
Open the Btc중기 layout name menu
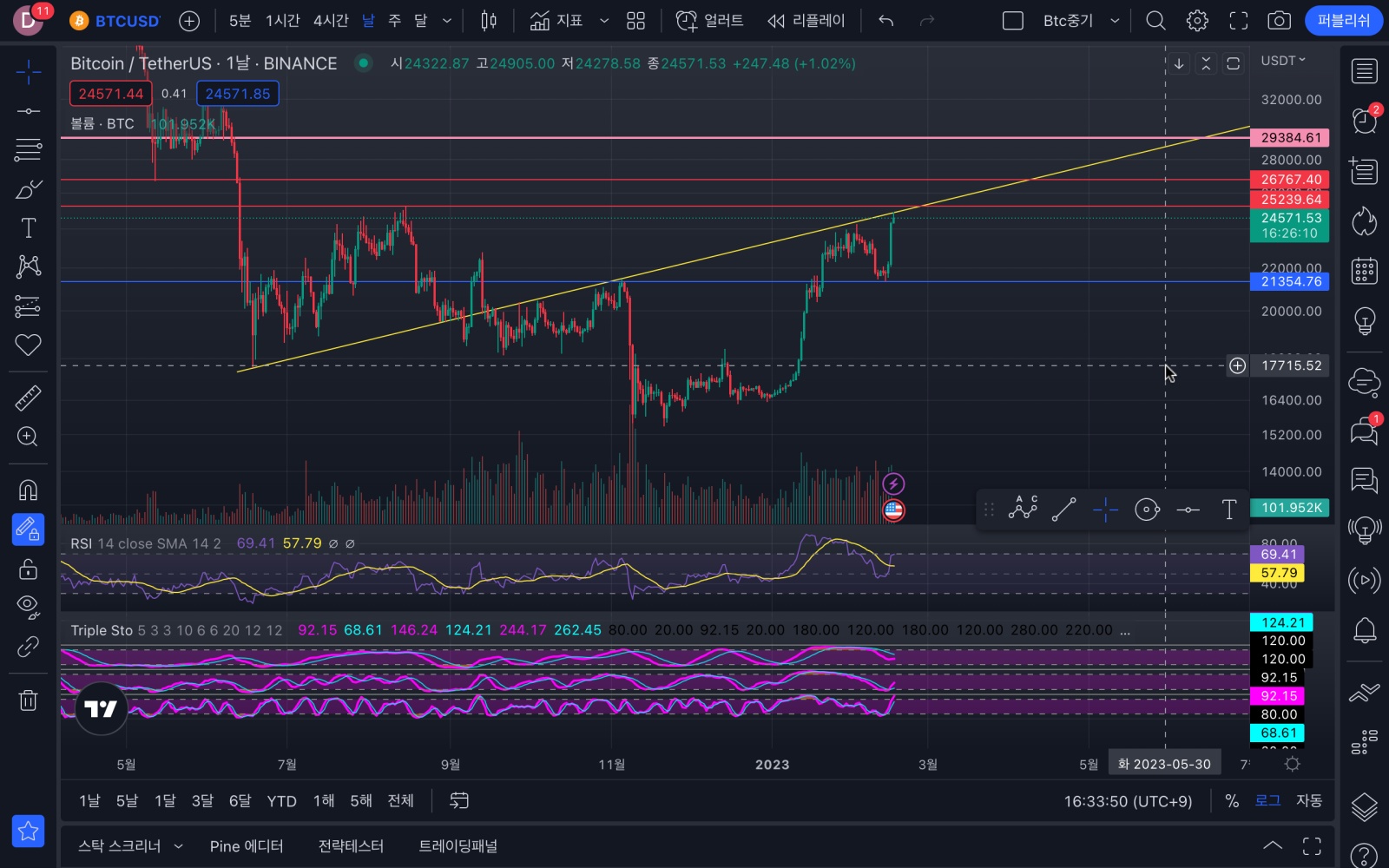[x=1068, y=21]
